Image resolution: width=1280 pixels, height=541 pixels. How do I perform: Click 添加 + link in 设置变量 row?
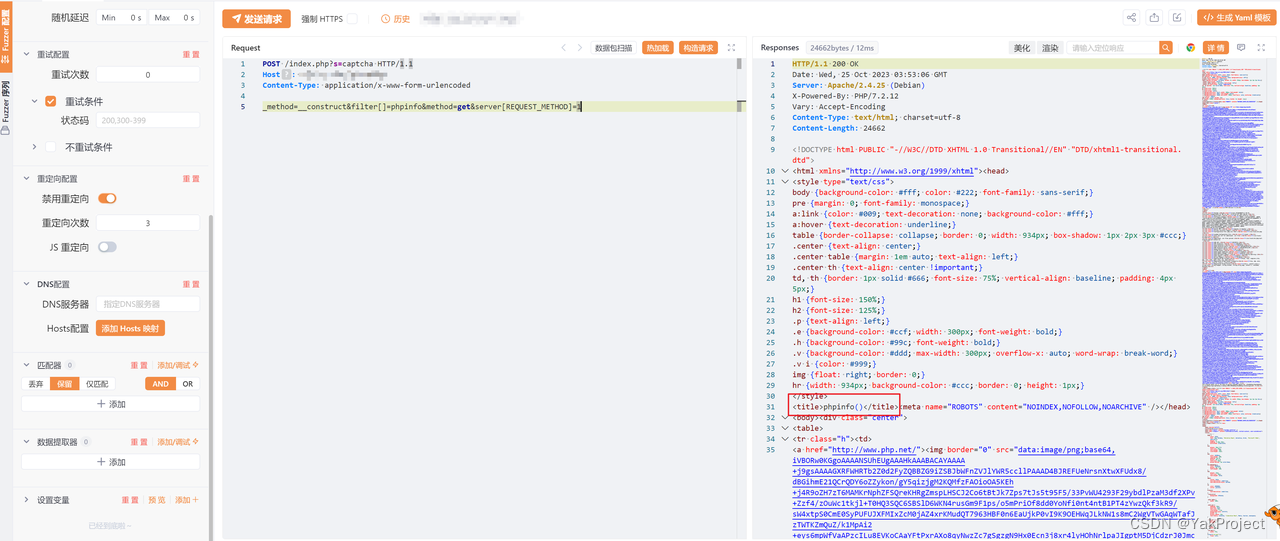pyautogui.click(x=186, y=500)
